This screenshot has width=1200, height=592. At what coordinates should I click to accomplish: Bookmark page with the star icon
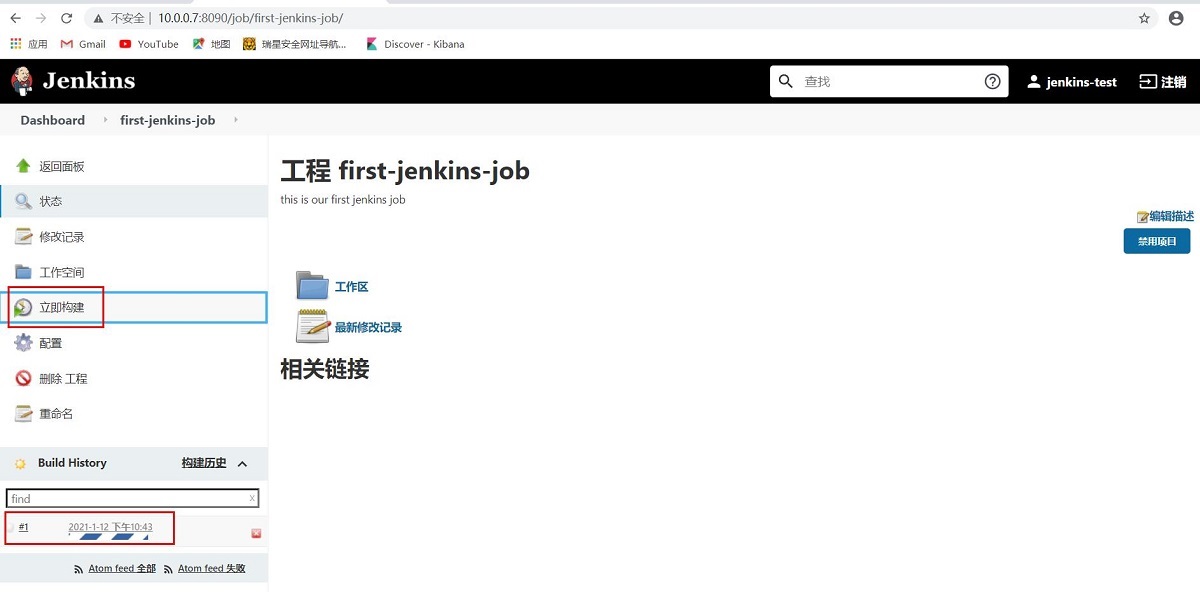click(1144, 18)
